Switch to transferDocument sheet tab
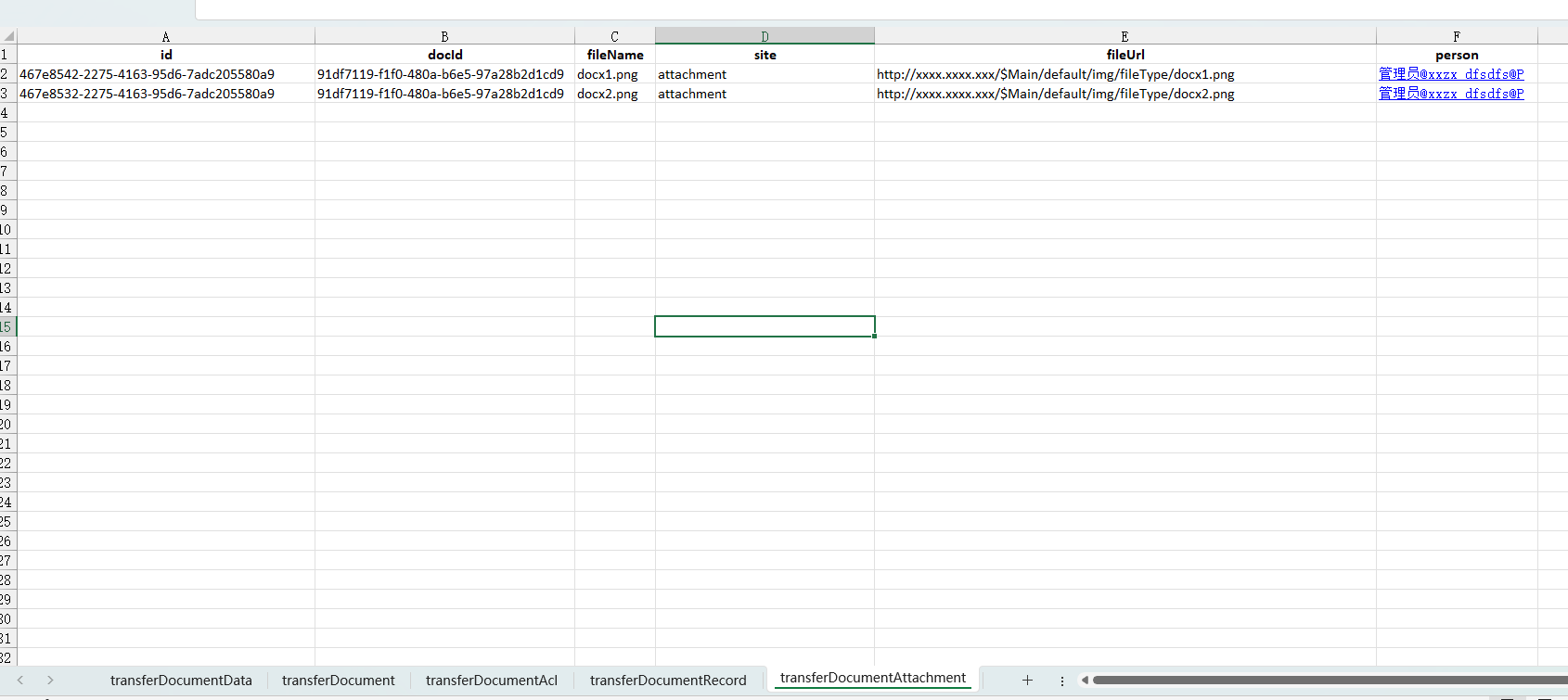Image resolution: width=1568 pixels, height=700 pixels. pyautogui.click(x=339, y=681)
